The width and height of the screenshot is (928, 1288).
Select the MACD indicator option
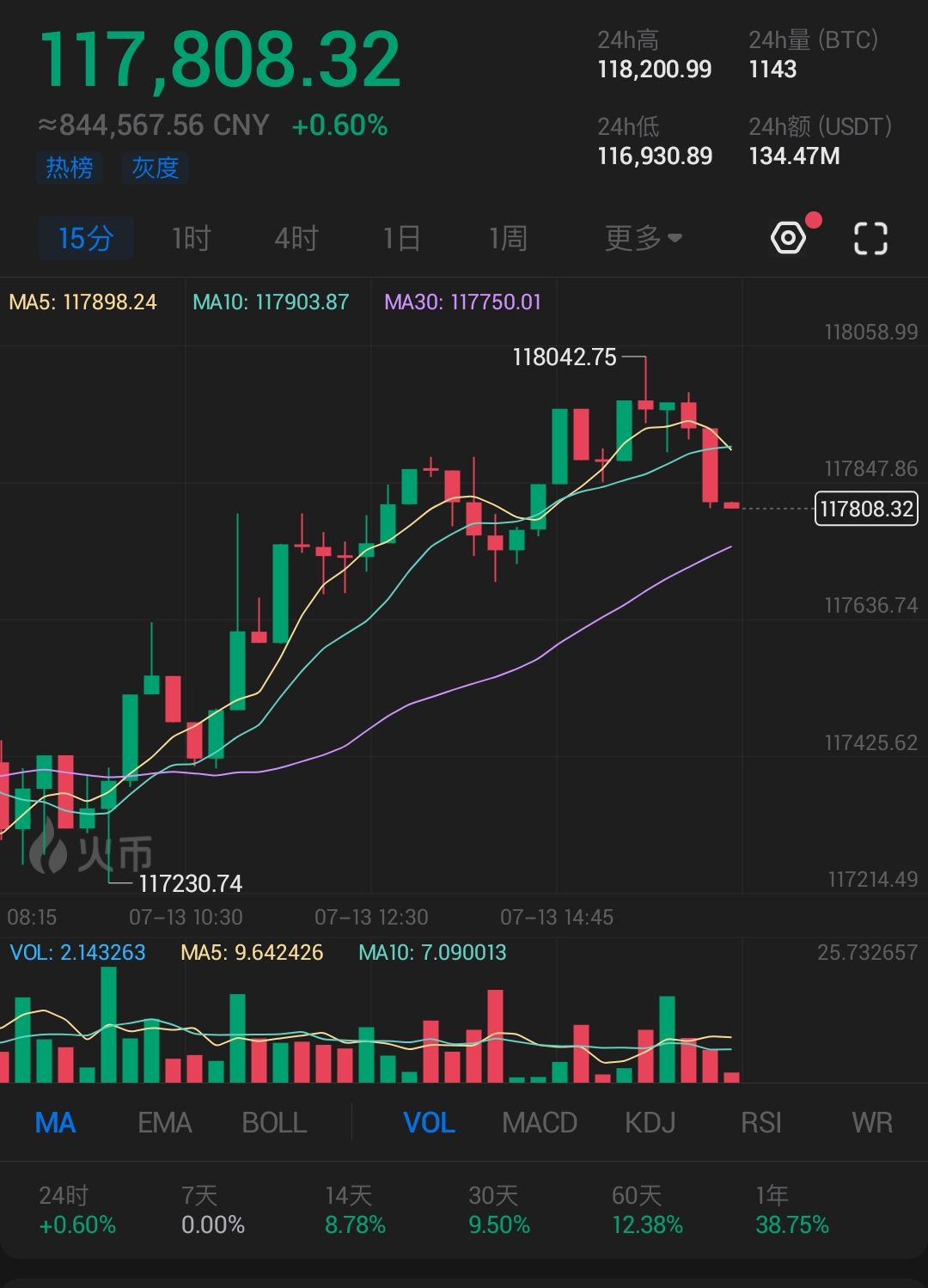540,1122
